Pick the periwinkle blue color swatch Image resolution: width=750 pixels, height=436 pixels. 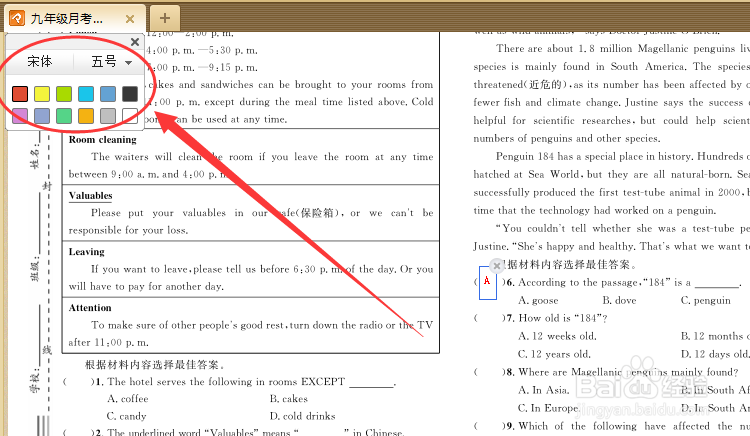[x=42, y=116]
